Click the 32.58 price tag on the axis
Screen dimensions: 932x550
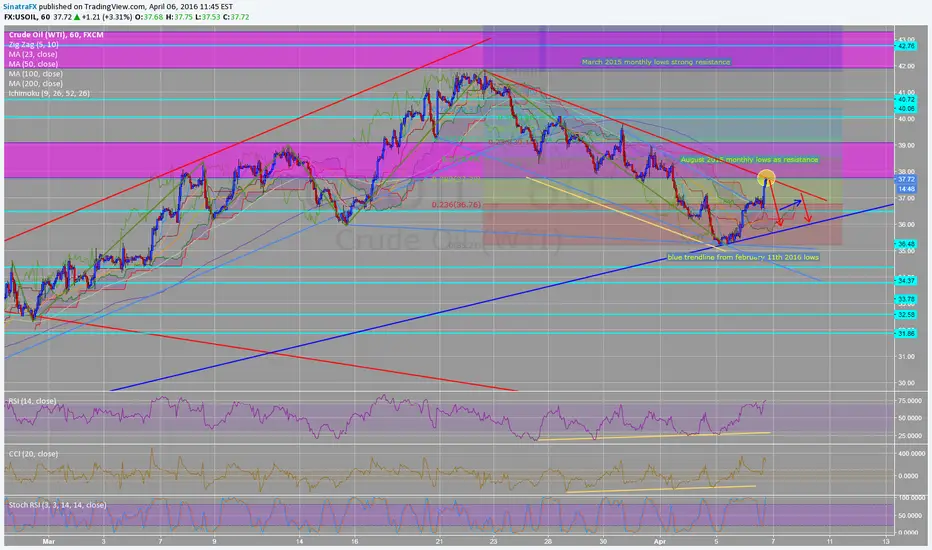pos(906,315)
